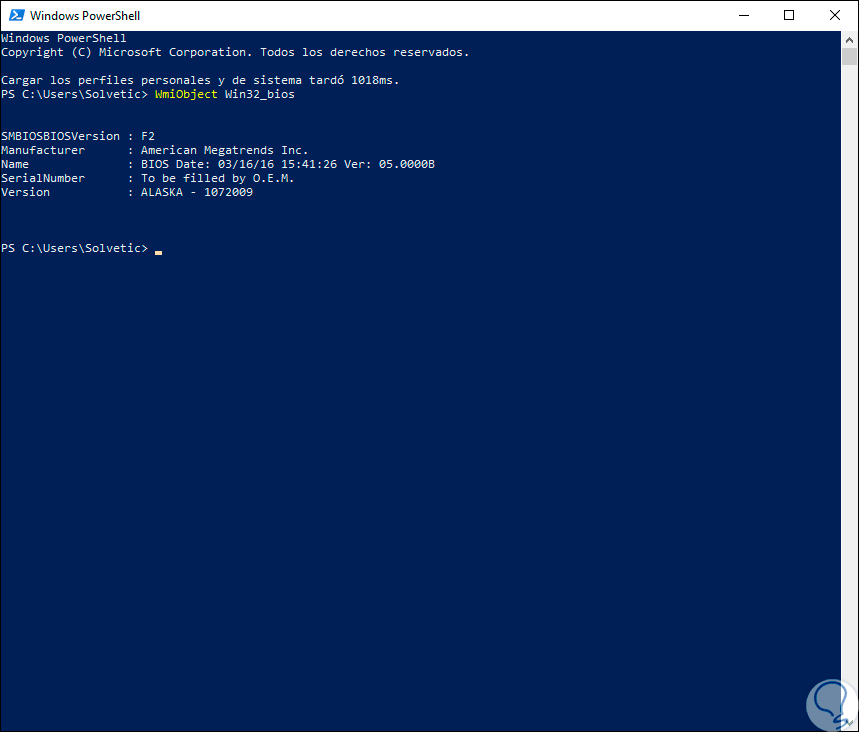859x732 pixels.
Task: Minimize the PowerShell window
Action: pos(744,15)
